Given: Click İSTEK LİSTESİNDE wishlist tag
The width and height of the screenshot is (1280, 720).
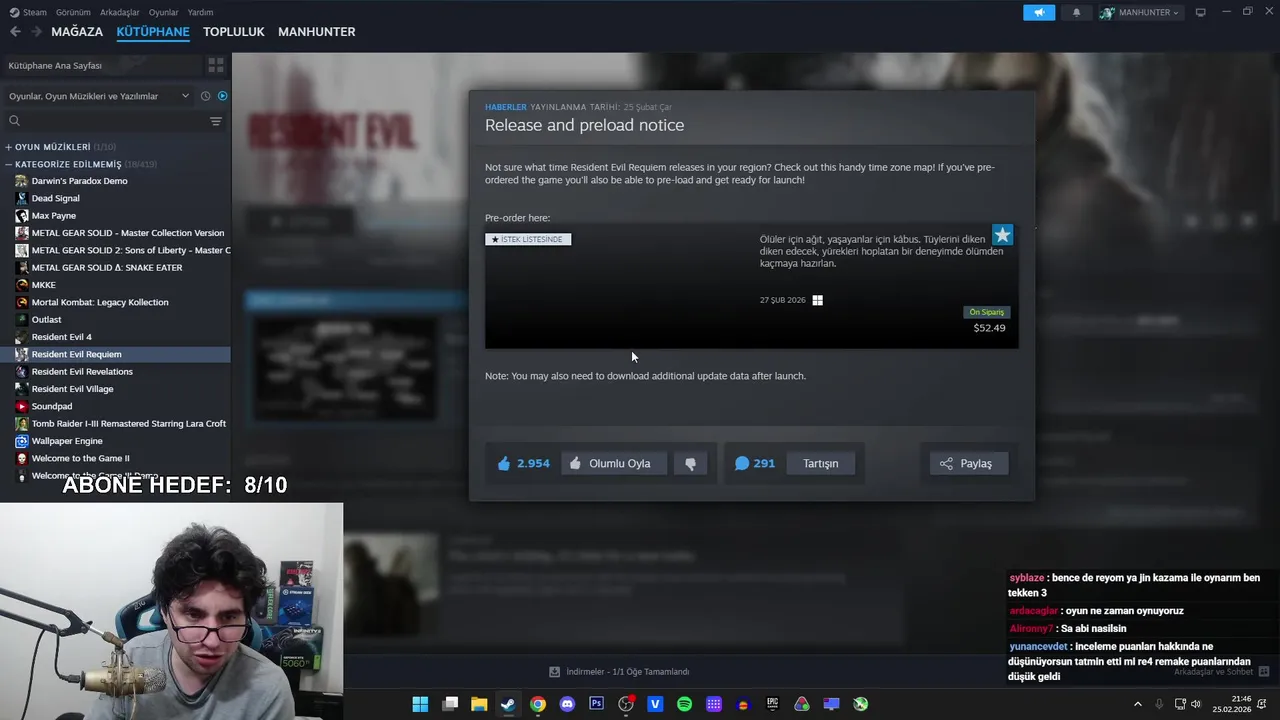Looking at the screenshot, I should coord(528,239).
